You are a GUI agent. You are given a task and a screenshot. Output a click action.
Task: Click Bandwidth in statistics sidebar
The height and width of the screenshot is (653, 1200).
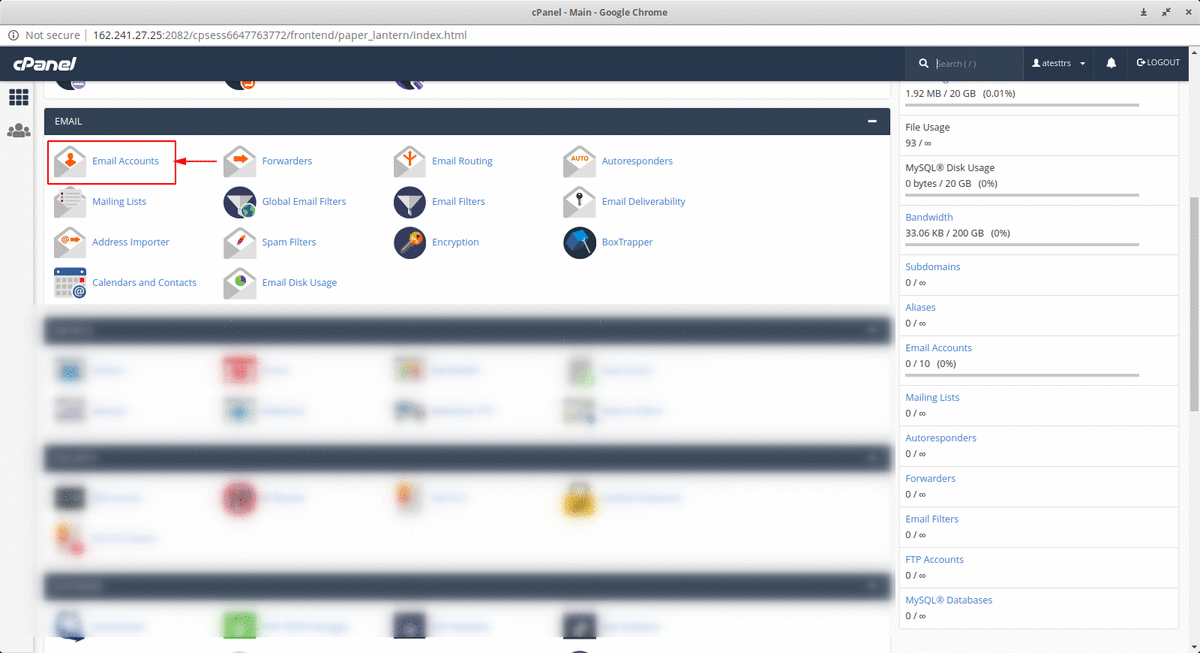tap(929, 217)
